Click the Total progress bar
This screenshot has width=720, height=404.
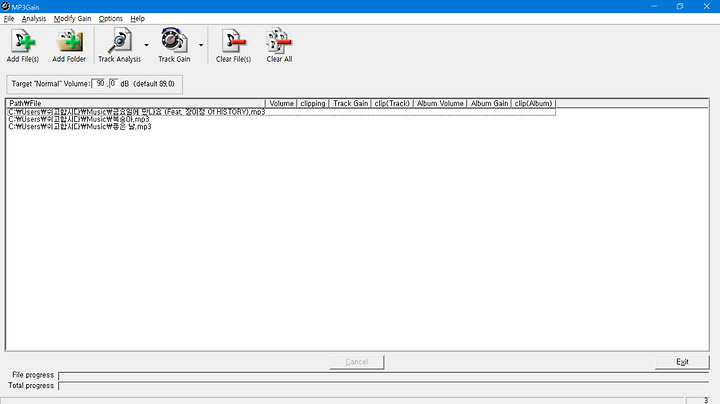click(384, 386)
